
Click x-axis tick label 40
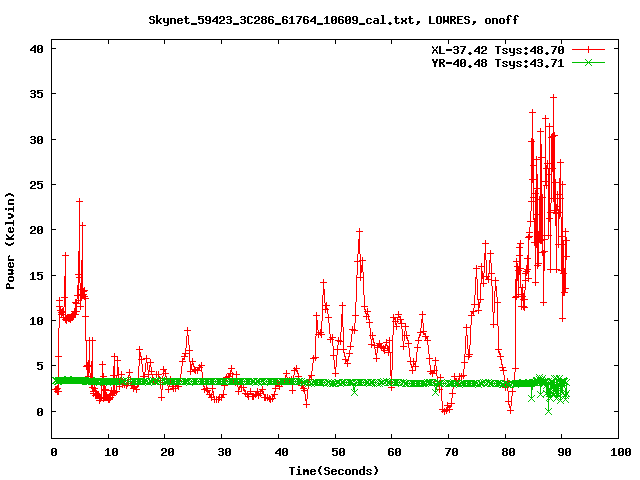(281, 452)
